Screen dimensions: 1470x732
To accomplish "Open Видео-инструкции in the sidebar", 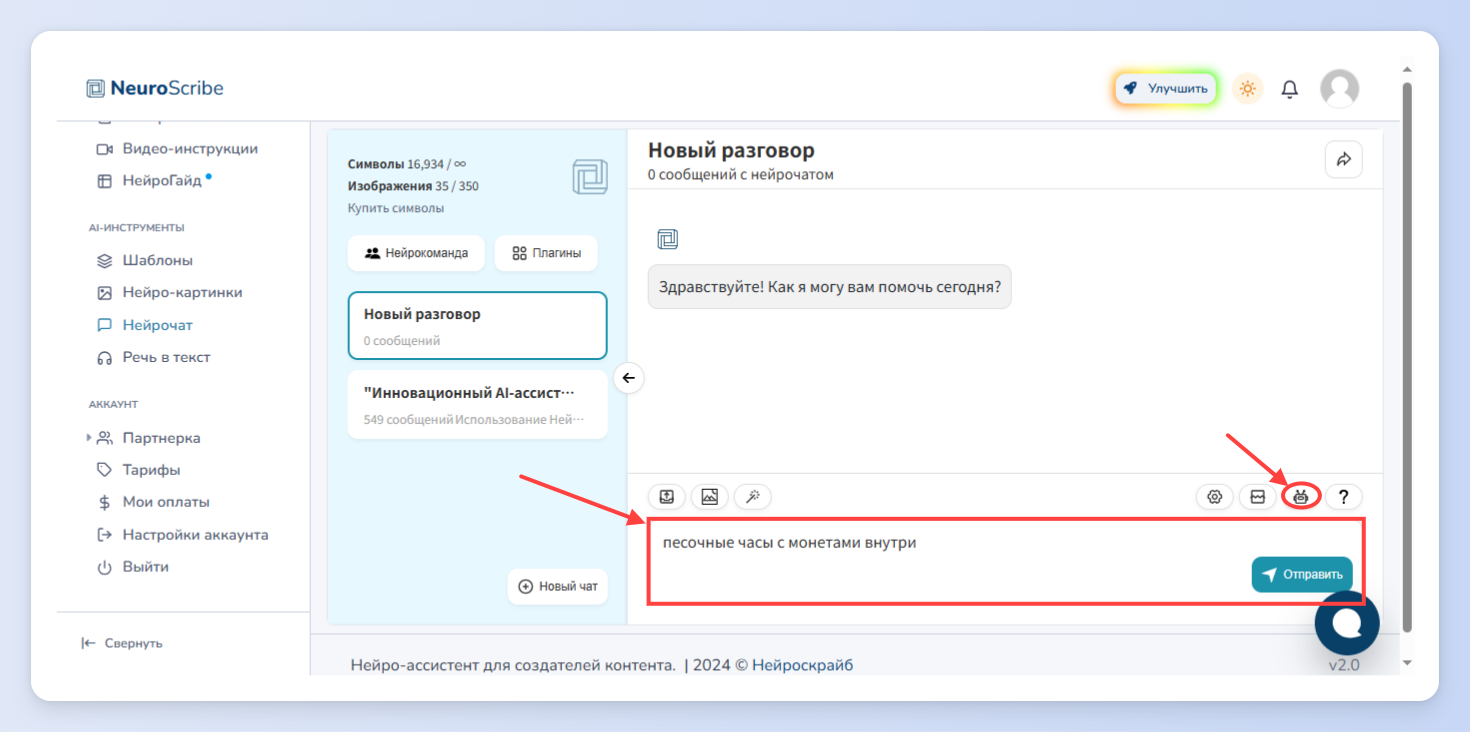I will coord(177,148).
